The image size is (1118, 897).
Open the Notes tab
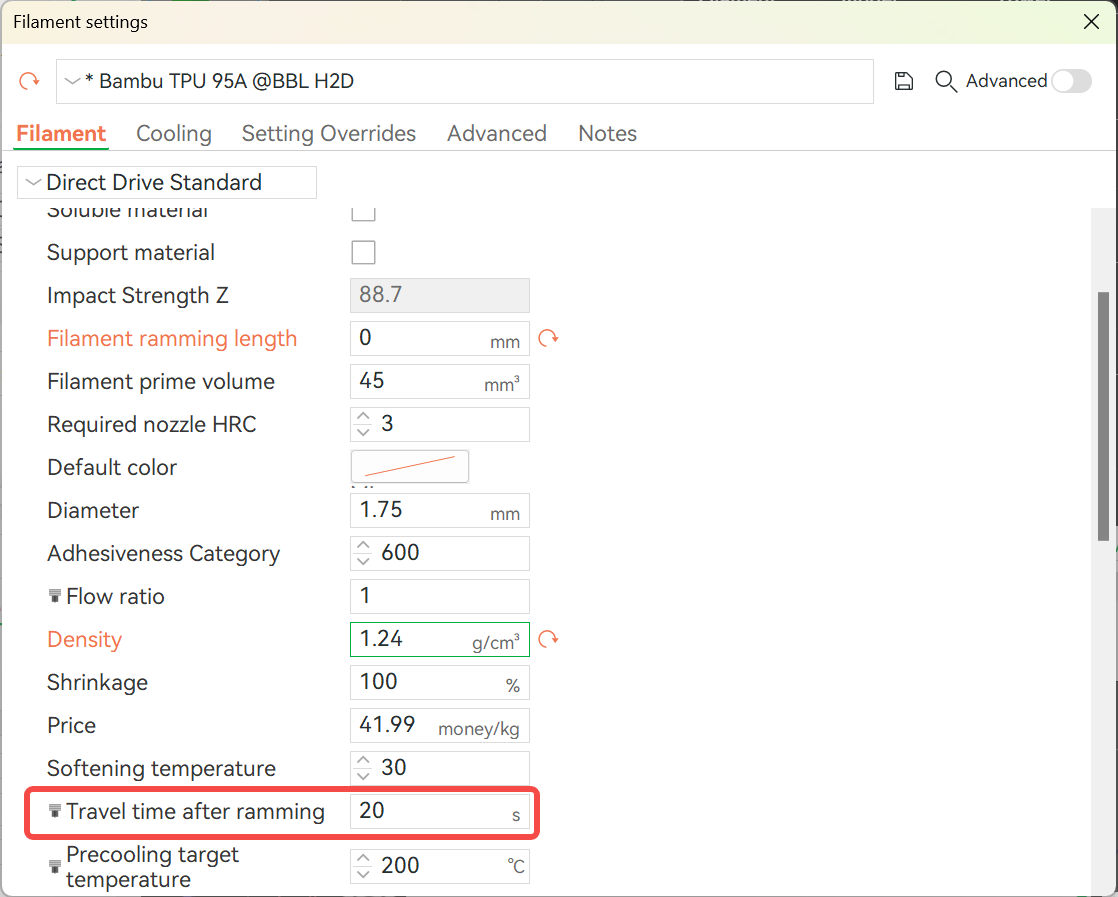(x=607, y=133)
